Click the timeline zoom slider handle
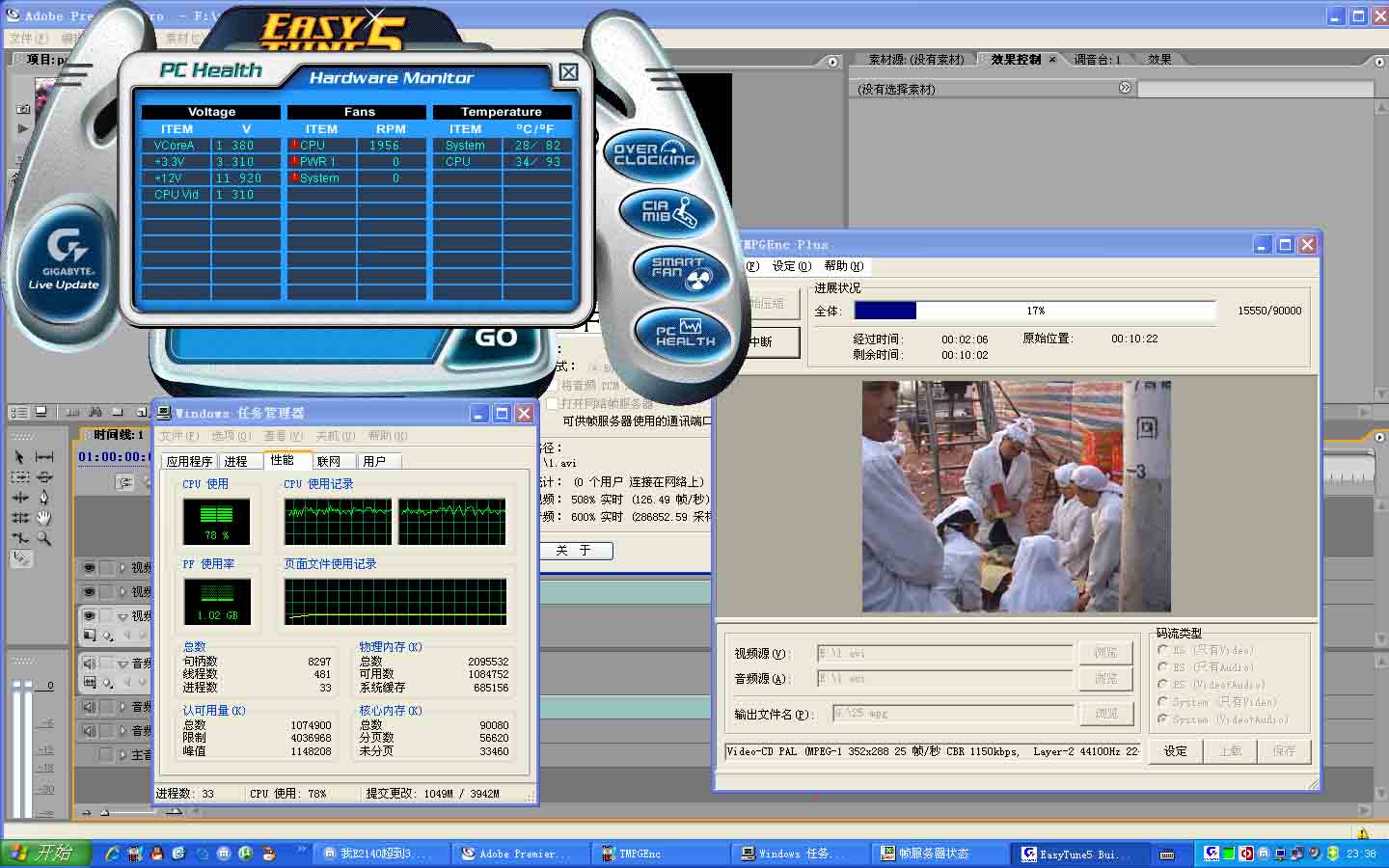Screen dimensions: 1389x868 click(x=104, y=812)
